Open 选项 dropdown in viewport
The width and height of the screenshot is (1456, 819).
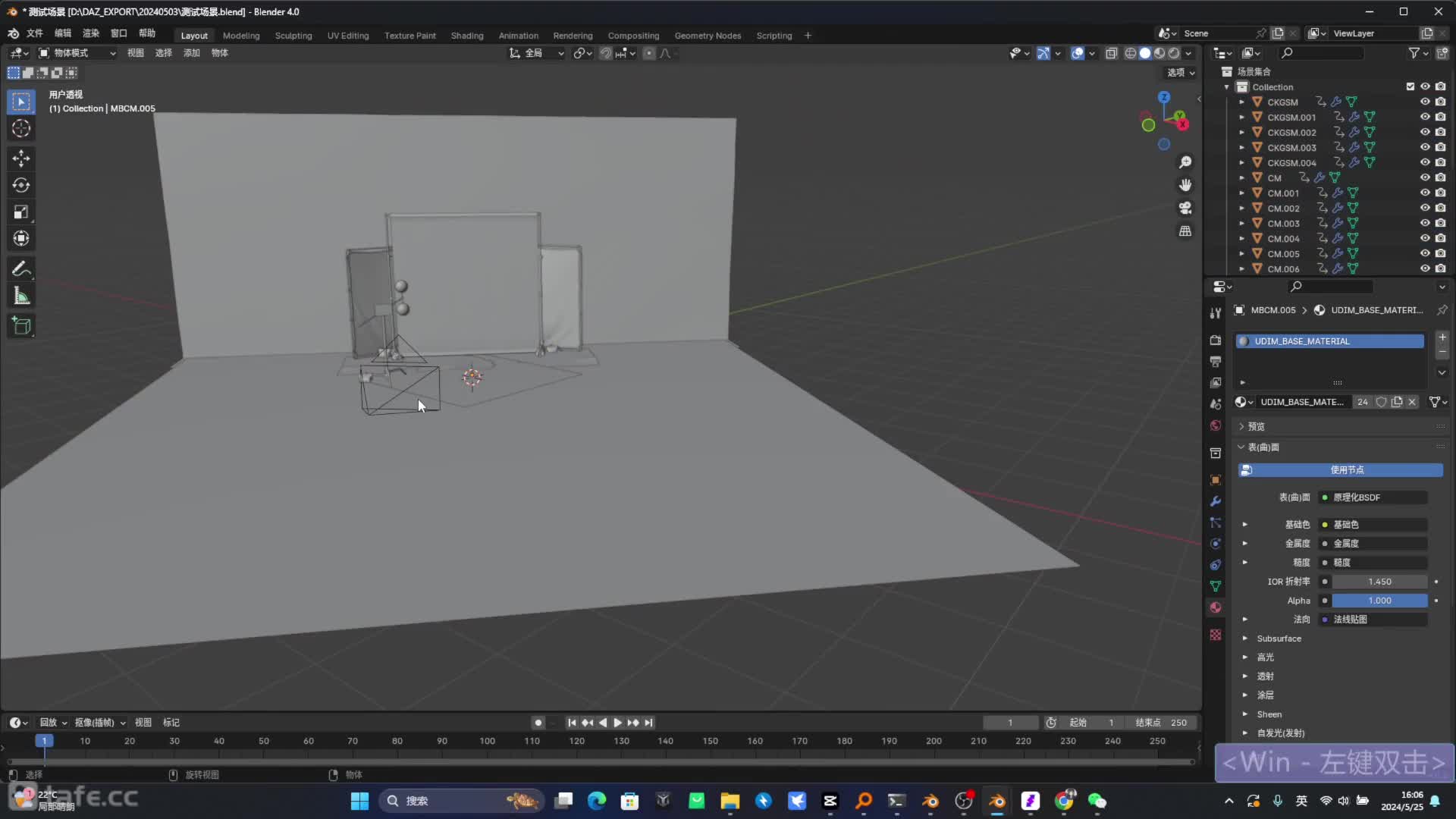[x=1181, y=73]
